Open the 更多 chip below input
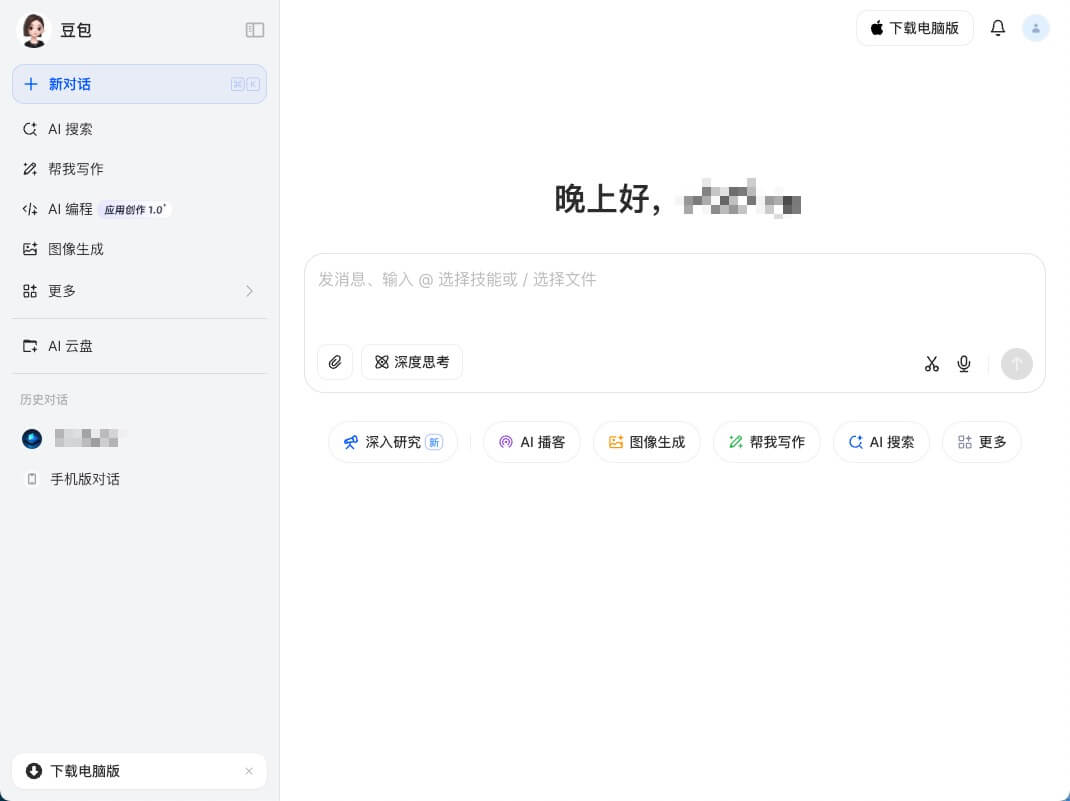Image resolution: width=1070 pixels, height=801 pixels. click(981, 442)
